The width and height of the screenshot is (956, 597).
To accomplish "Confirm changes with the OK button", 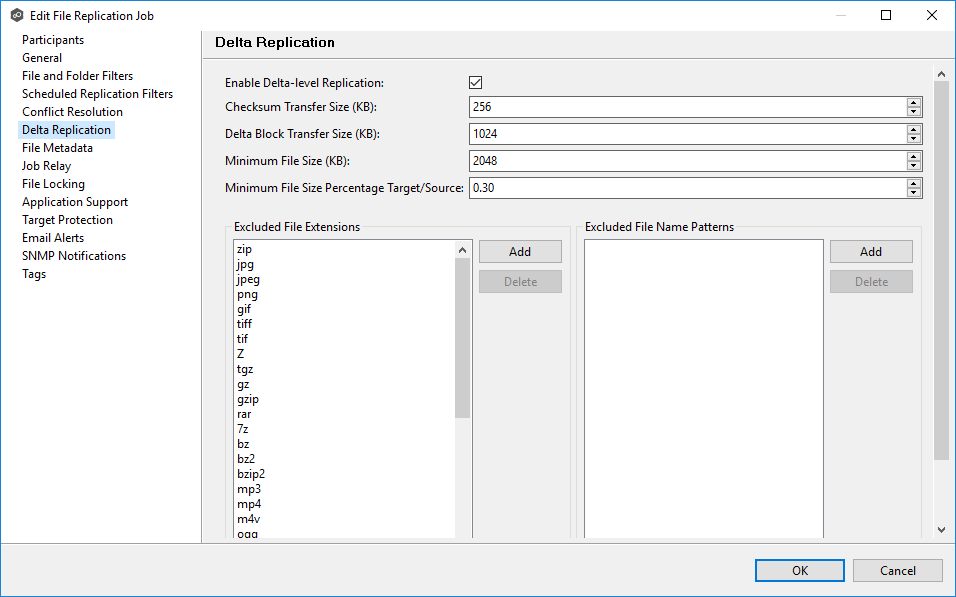I will (800, 571).
